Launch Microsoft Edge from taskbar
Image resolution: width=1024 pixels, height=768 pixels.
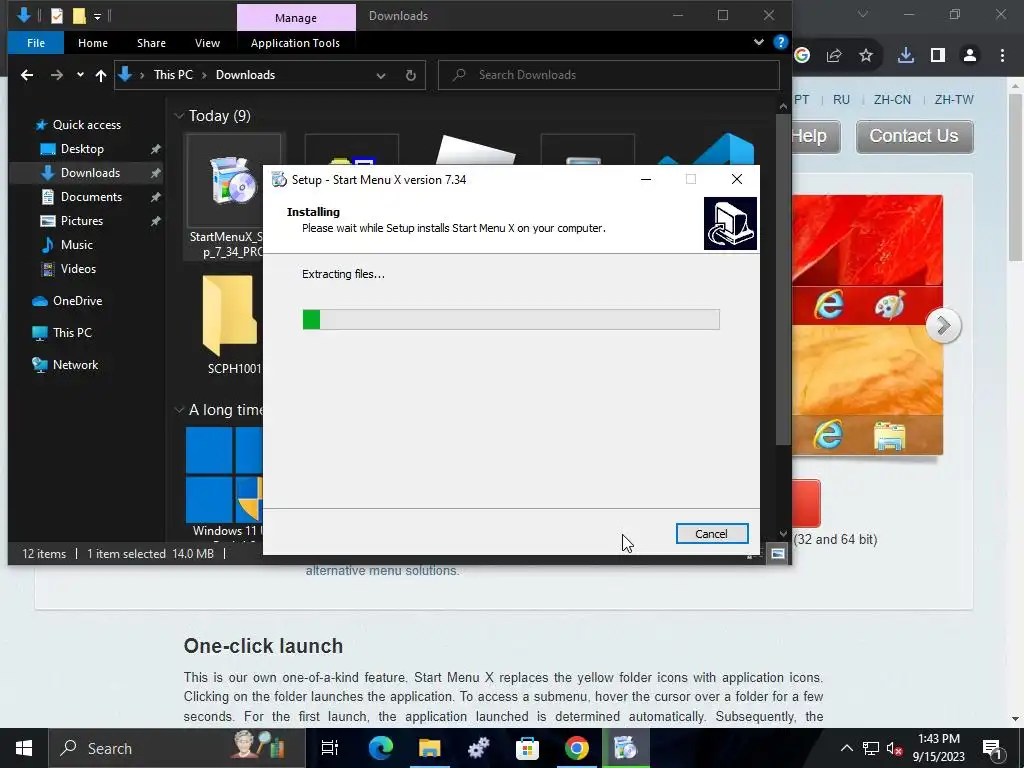(380, 748)
